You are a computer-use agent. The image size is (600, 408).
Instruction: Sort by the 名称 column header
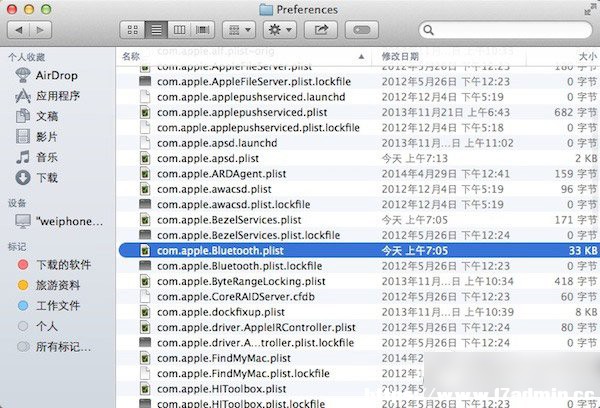pos(131,57)
